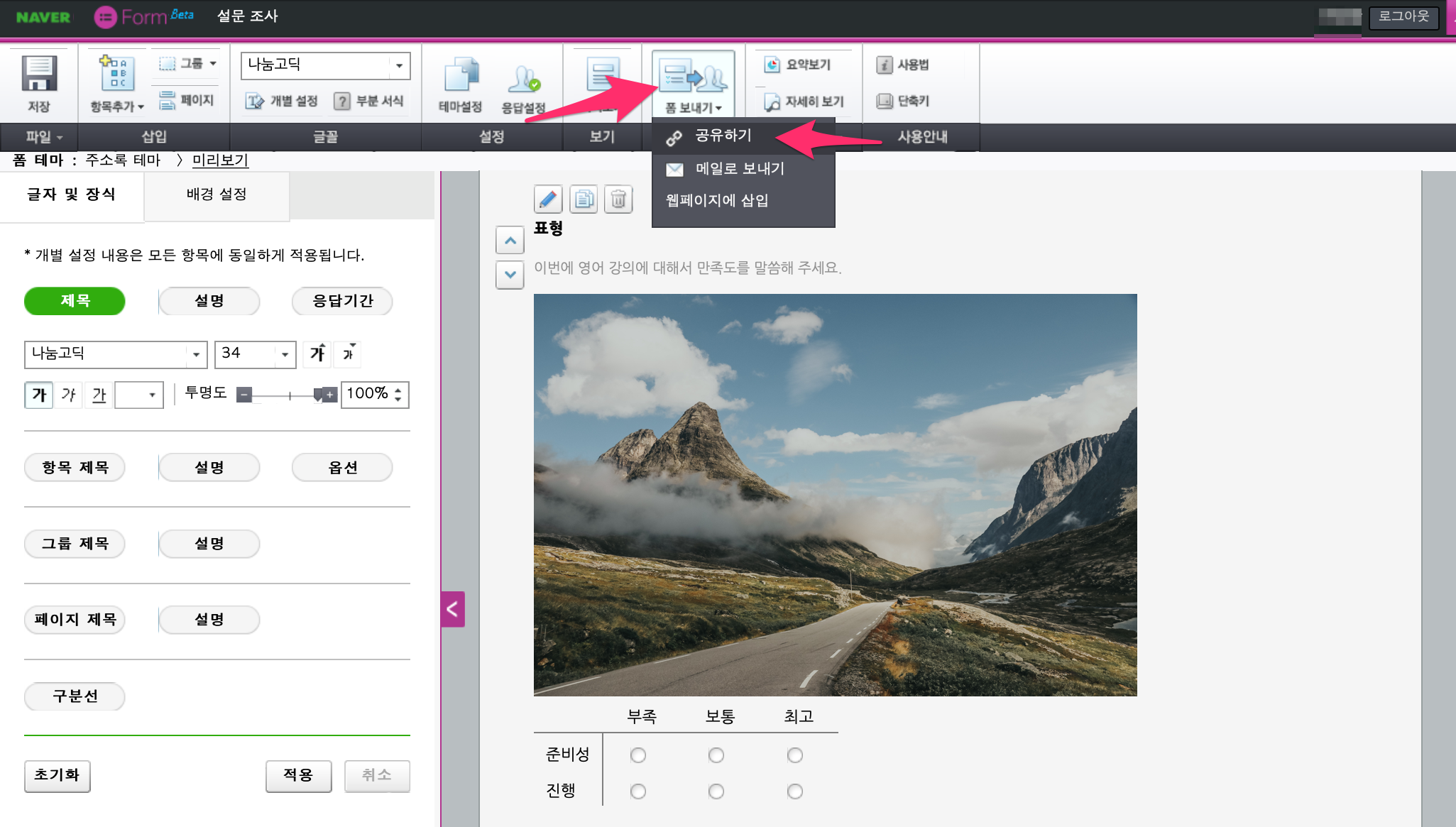Select 부족 radio for 진행 row
The image size is (1456, 827).
(638, 791)
